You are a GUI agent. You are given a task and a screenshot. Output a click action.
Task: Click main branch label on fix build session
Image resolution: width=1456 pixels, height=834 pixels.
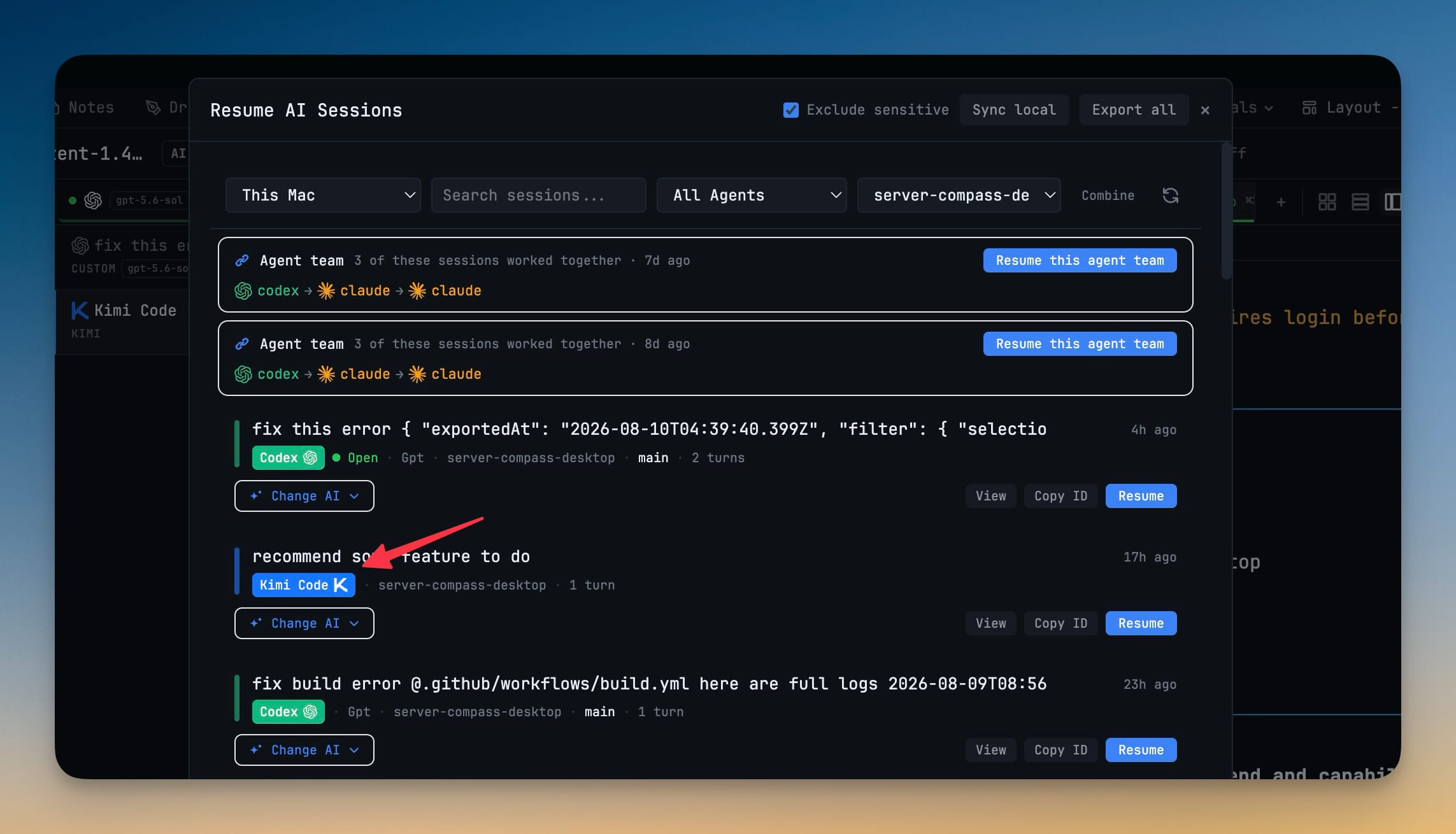click(x=599, y=712)
